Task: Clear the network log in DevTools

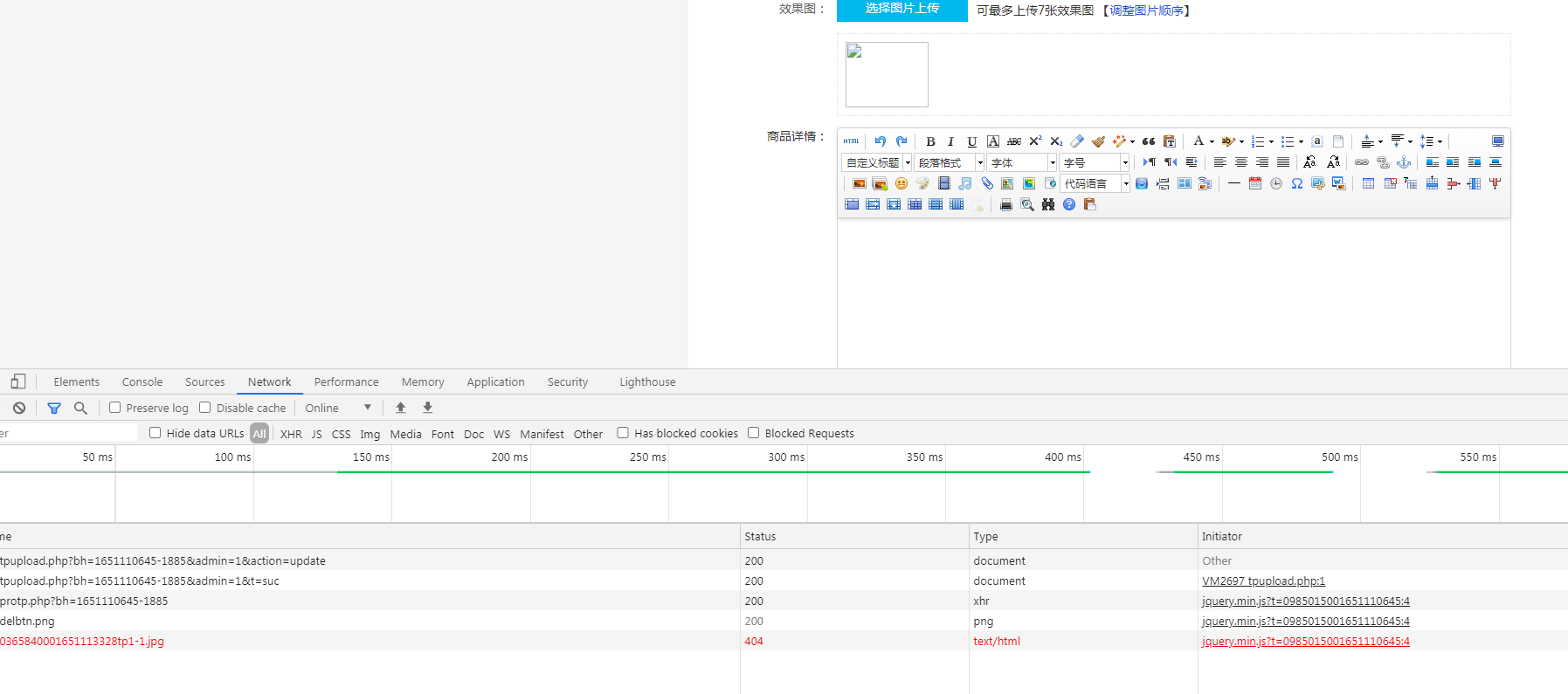Action: pyautogui.click(x=19, y=408)
